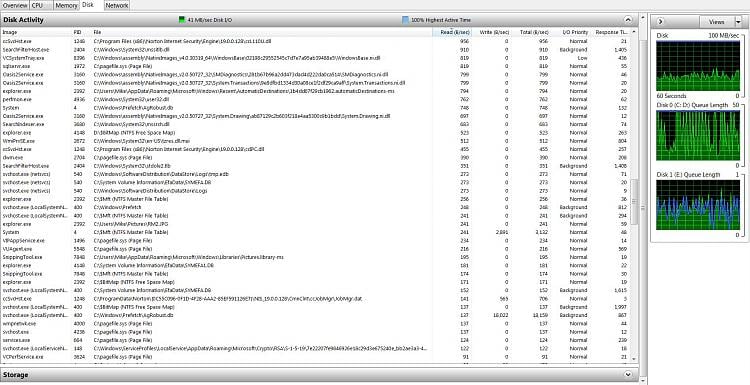
Task: Click the process list scrollbar thumb
Action: pos(634,201)
